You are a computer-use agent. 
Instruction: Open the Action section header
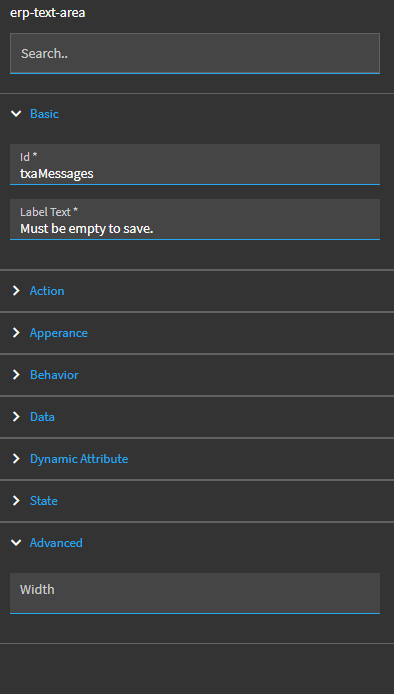(47, 291)
